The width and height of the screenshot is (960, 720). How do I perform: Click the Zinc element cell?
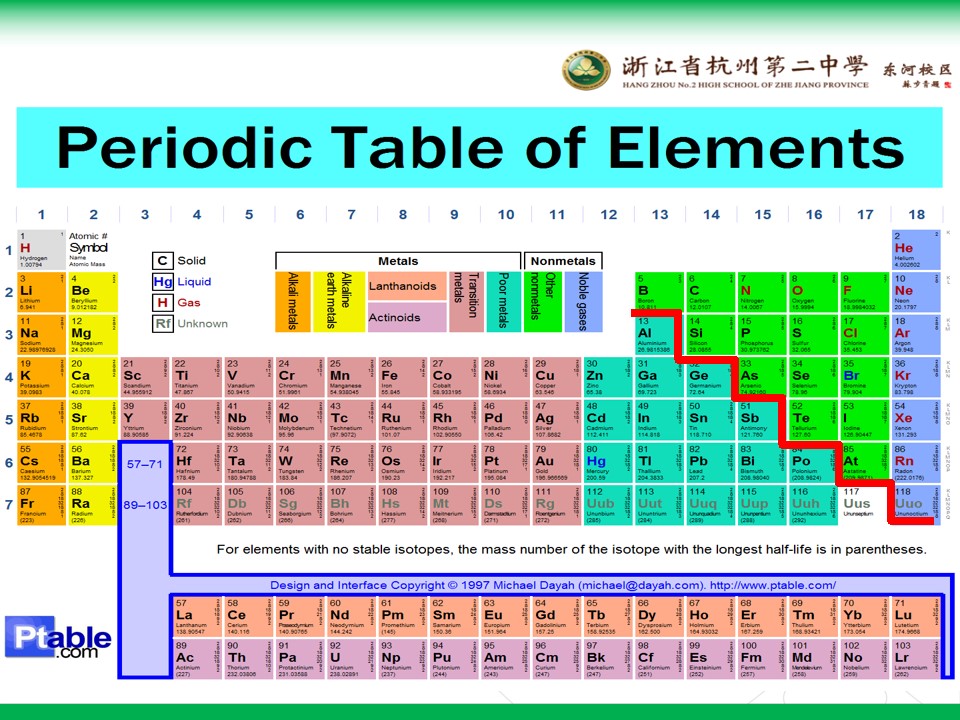[608, 377]
